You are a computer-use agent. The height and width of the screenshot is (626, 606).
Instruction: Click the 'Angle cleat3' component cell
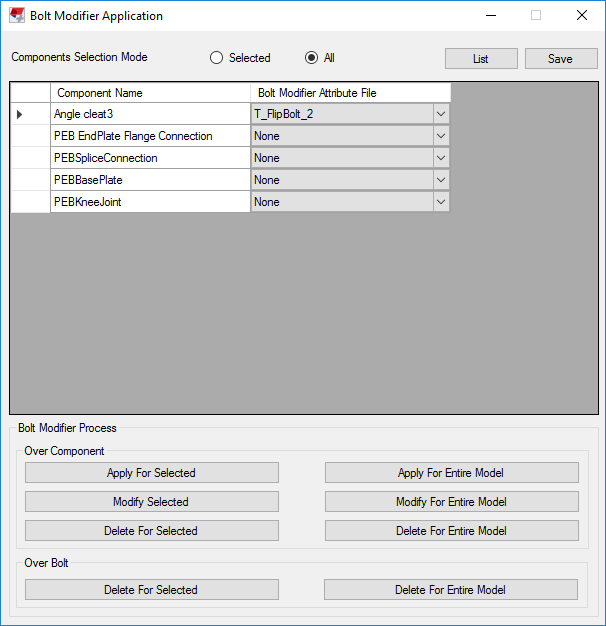(x=151, y=114)
